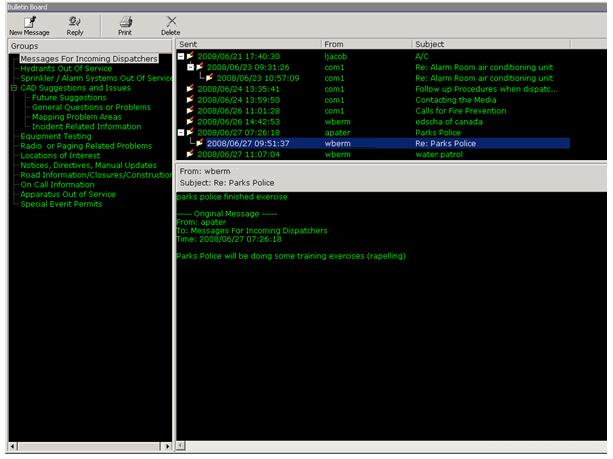Screen dimensions: 613x459
Task: Collapse the Parks Police message thread
Action: pyautogui.click(x=180, y=133)
